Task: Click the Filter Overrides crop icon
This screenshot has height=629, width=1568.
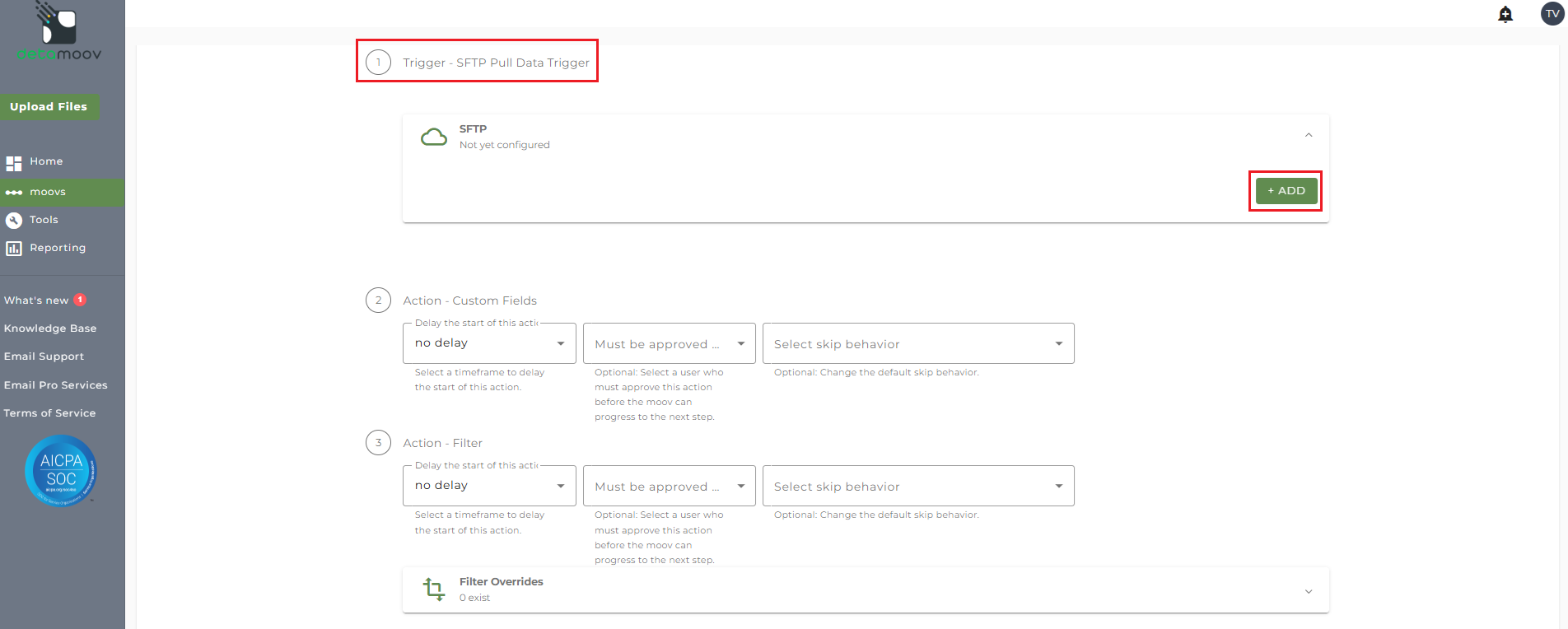Action: [x=433, y=589]
